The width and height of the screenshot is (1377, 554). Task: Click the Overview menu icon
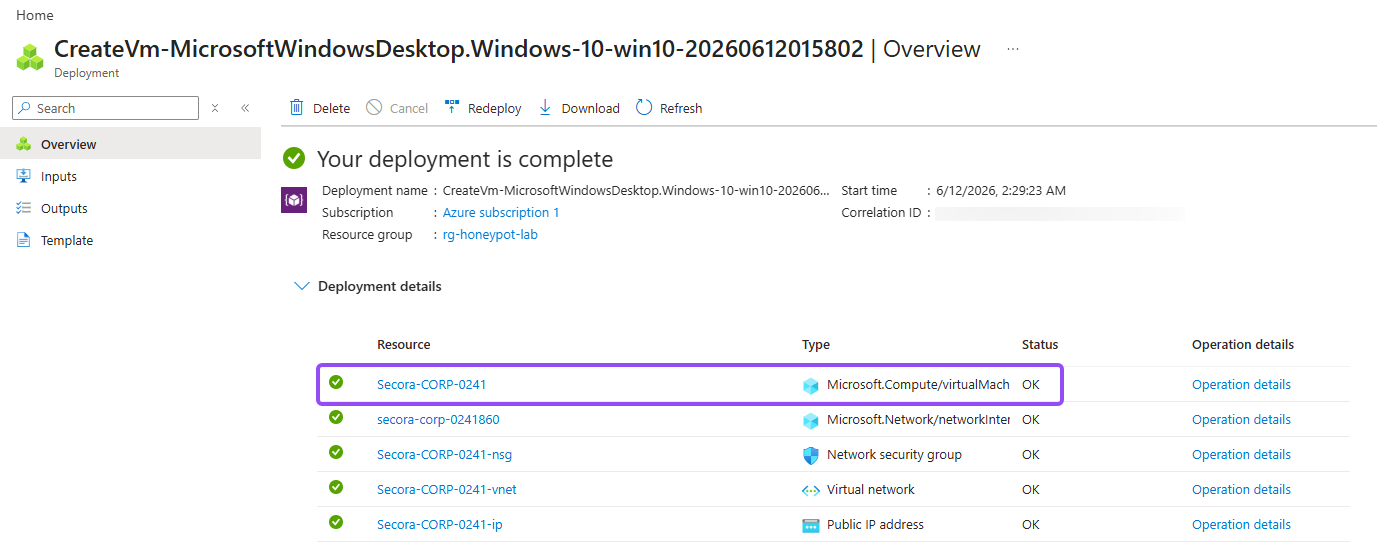(24, 144)
